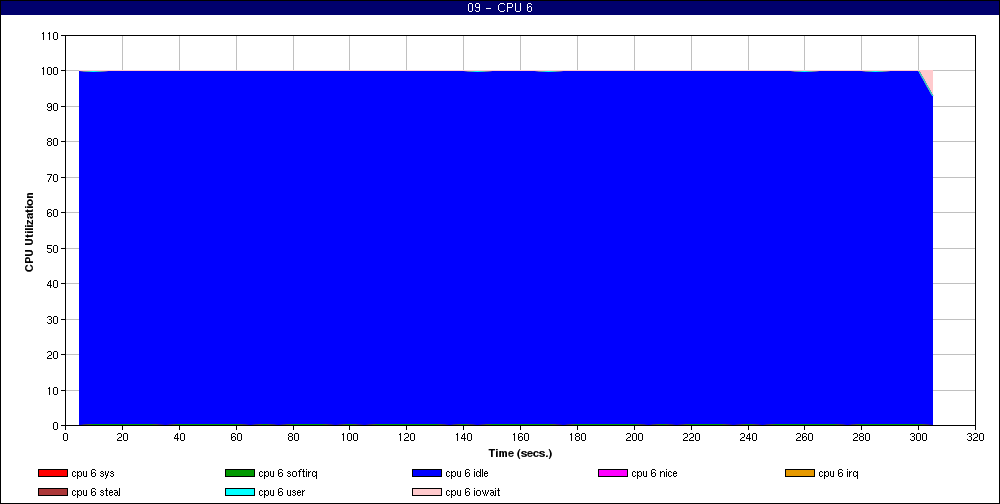Screen dimensions: 1000x504
Task: Click the y-axis tick value 50
Action: tap(52, 248)
